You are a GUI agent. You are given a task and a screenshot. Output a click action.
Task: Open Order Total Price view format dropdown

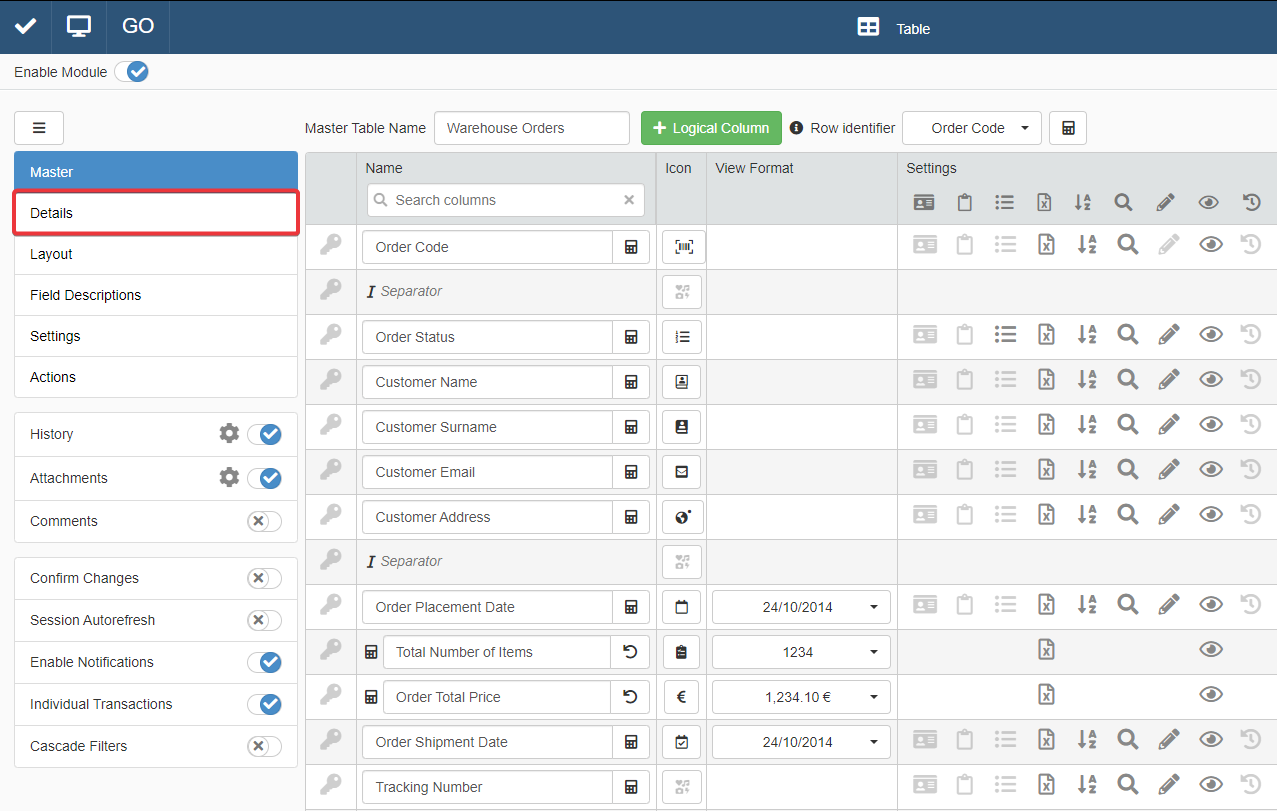click(800, 697)
